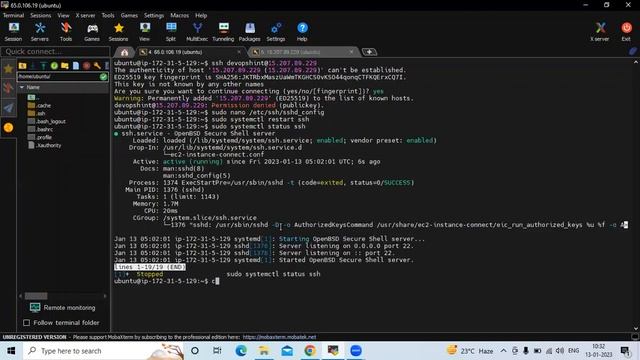Open the Sessions star sidebar tab
The height and width of the screenshot is (360, 640).
(8, 69)
